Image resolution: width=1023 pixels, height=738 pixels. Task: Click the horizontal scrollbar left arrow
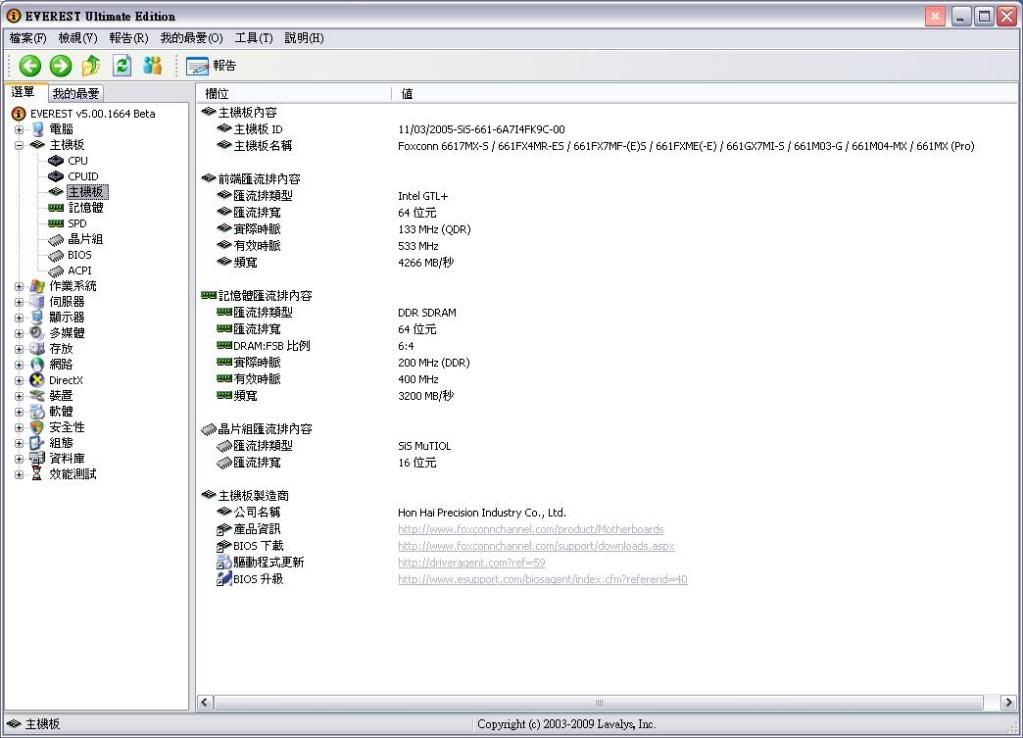point(206,702)
